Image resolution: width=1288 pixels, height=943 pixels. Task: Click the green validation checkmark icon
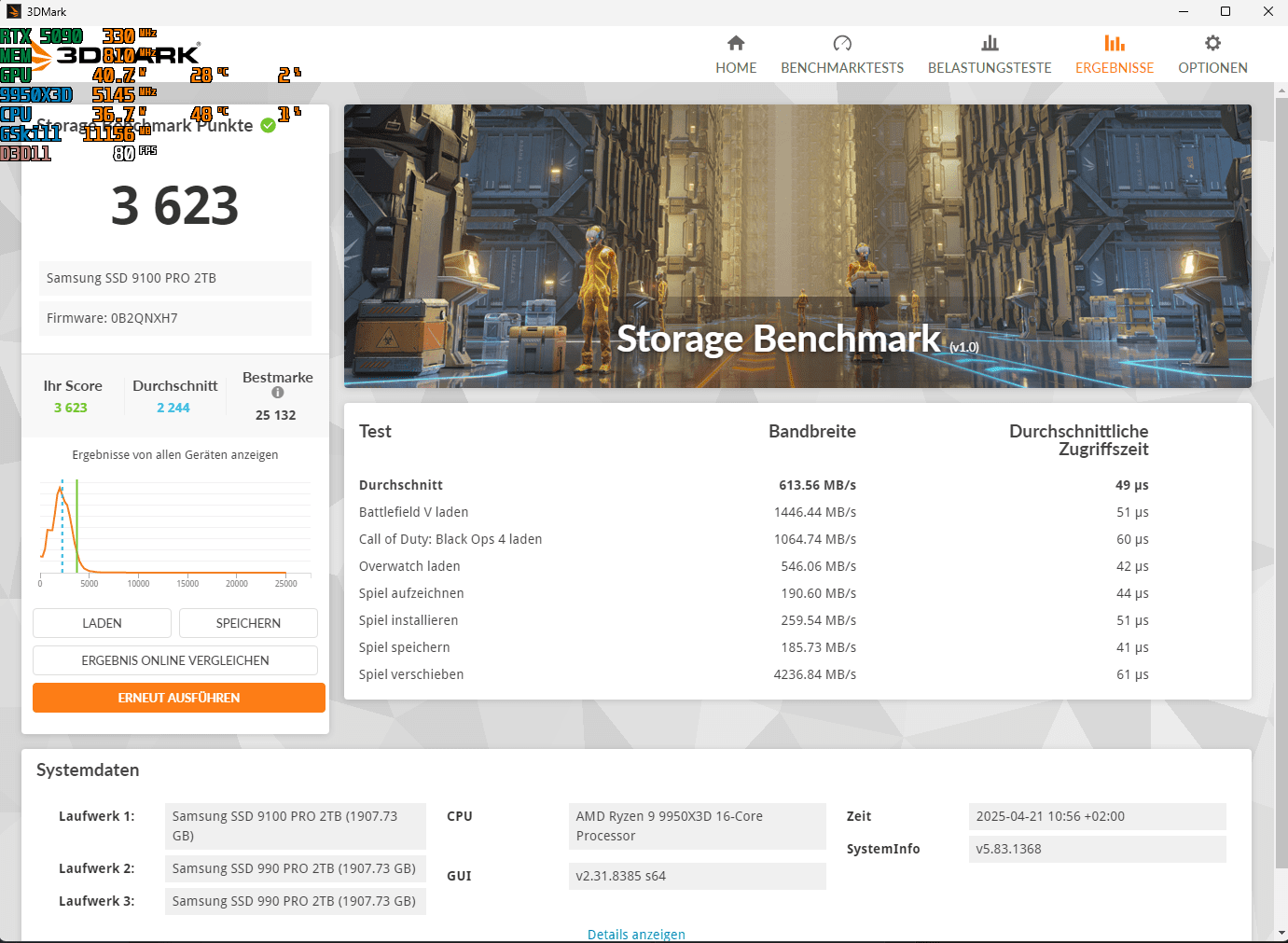coord(269,125)
